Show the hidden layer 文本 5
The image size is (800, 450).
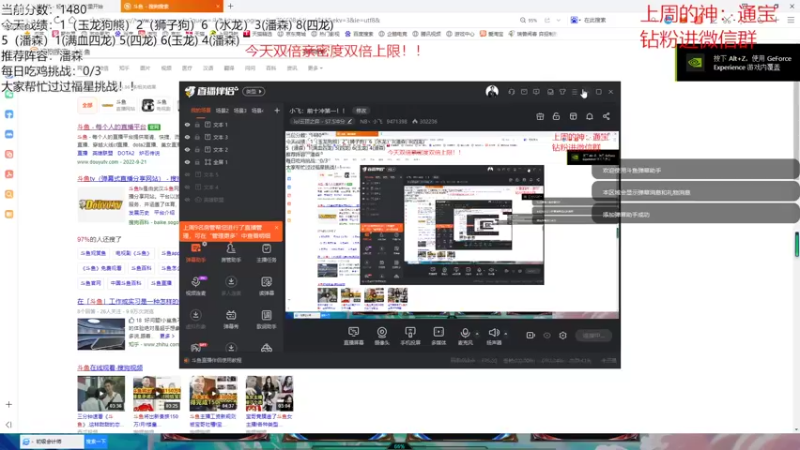click(187, 174)
